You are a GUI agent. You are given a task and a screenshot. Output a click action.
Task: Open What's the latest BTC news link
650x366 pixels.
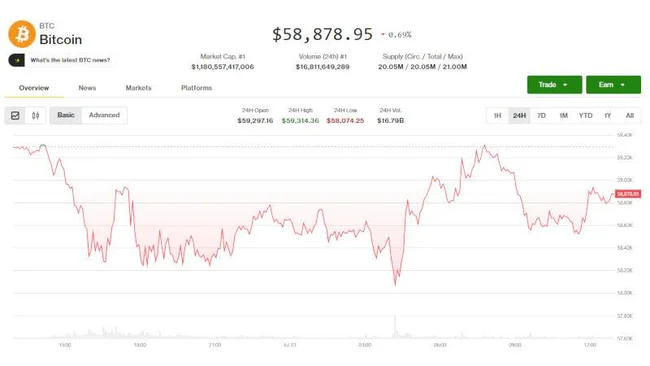pos(70,60)
